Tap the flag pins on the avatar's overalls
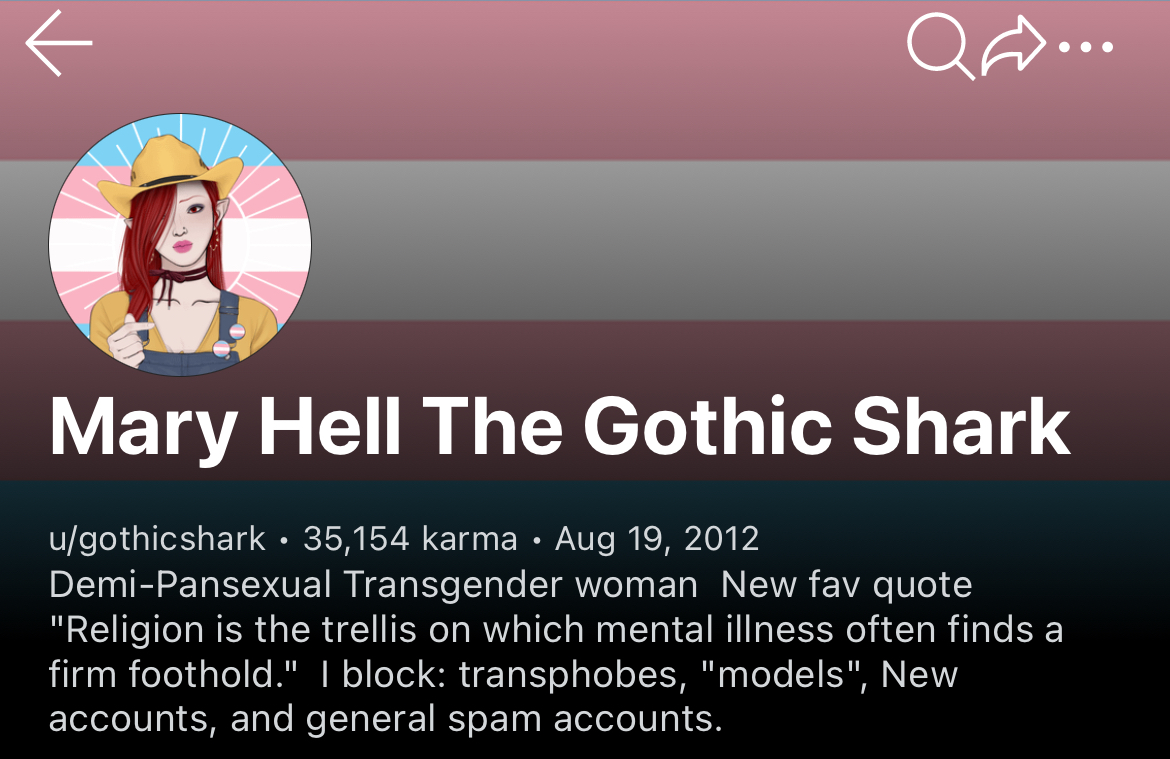The height and width of the screenshot is (759, 1170). [x=229, y=340]
